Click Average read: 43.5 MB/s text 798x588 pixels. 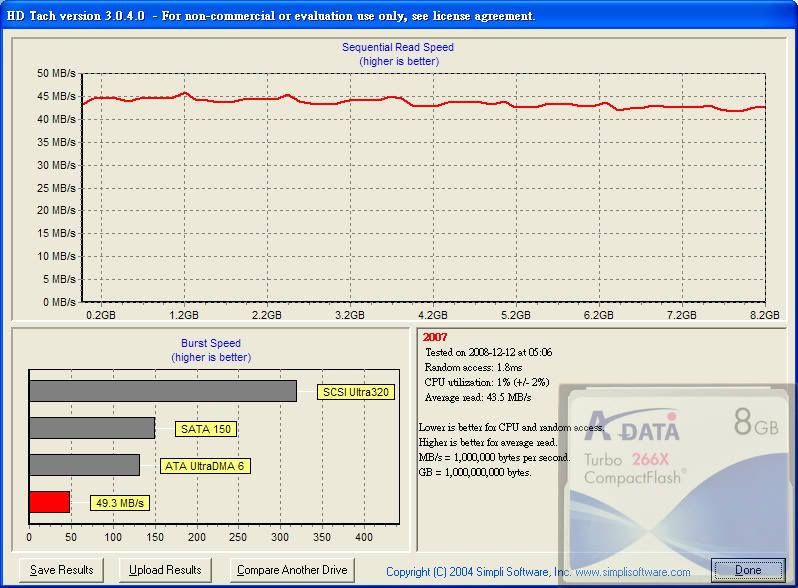coord(477,397)
